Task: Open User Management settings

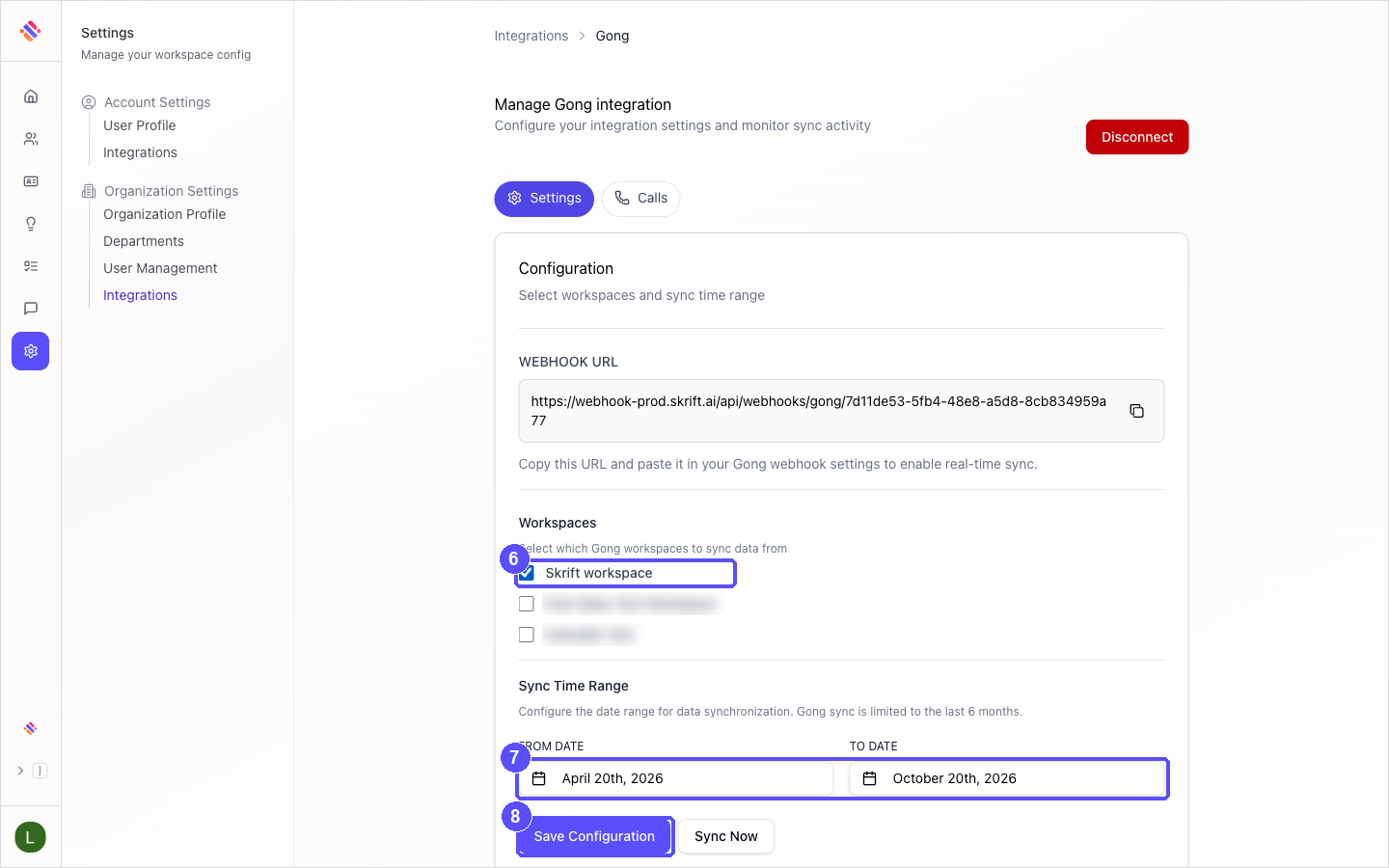Action: click(160, 268)
